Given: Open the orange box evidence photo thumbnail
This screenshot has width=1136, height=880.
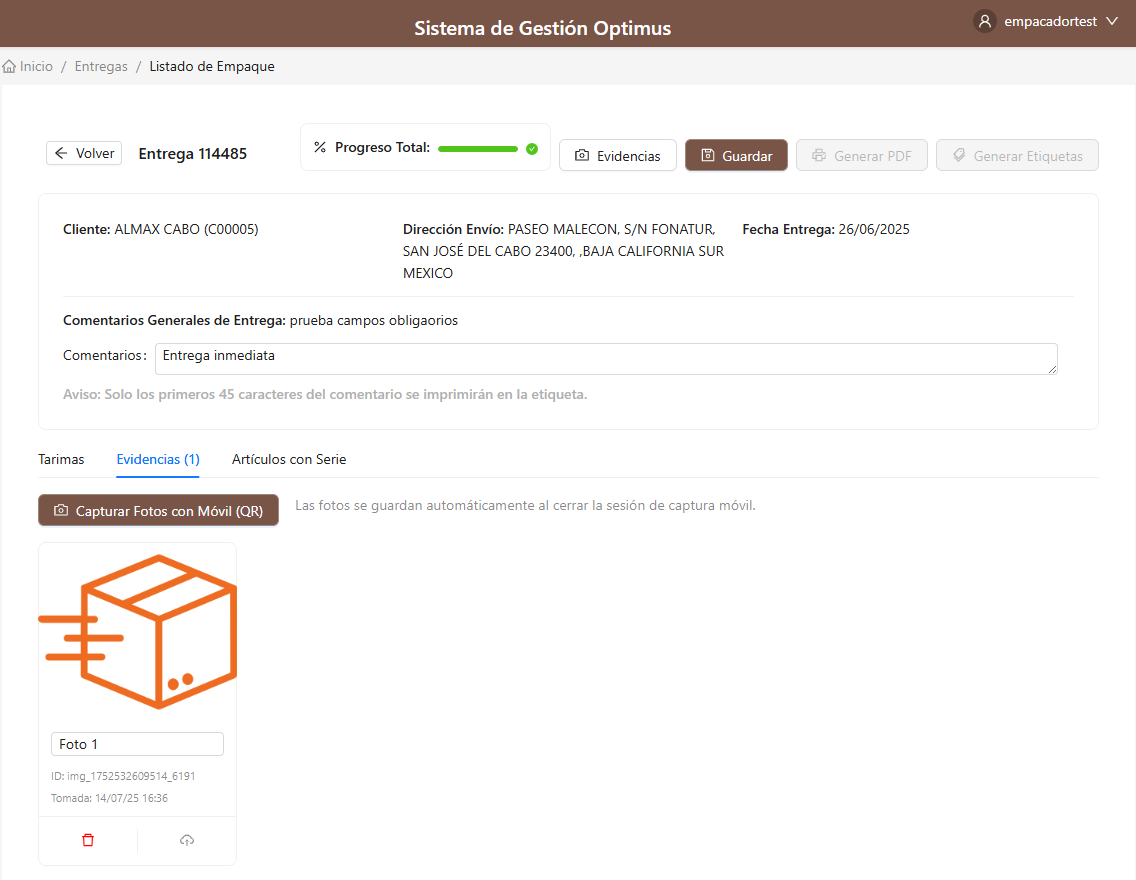Looking at the screenshot, I should tap(138, 631).
